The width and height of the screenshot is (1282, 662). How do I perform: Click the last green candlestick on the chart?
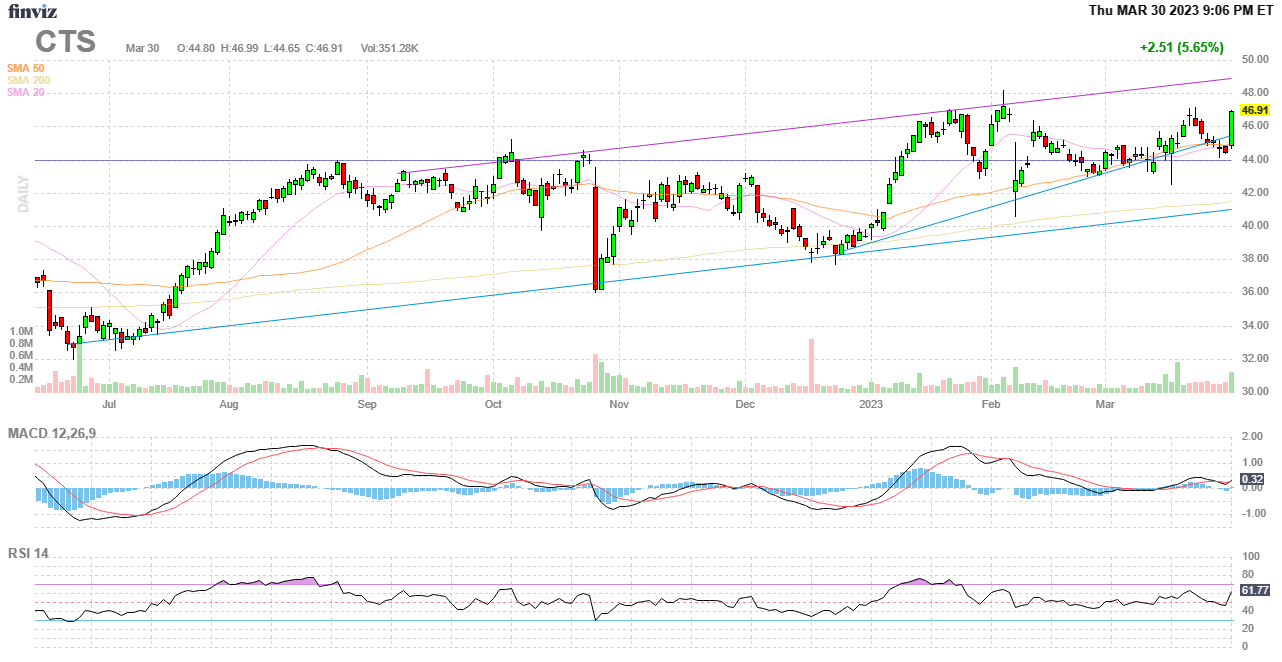point(1231,128)
